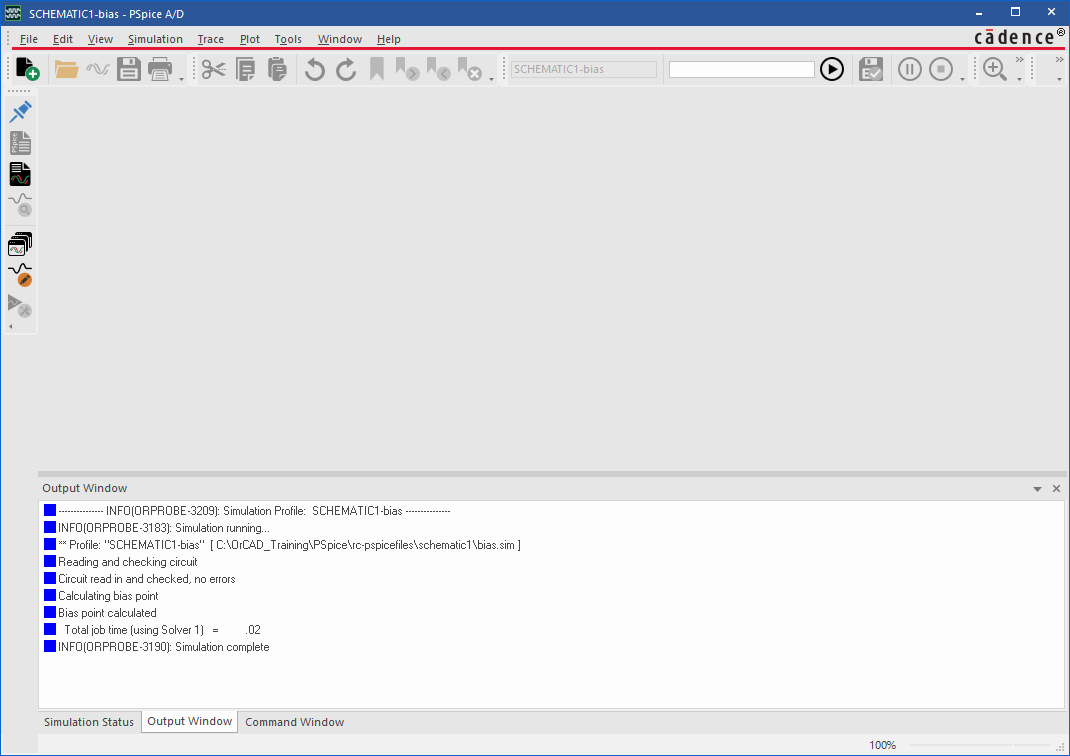Expand edit toolbar options arrow after bookmarks
This screenshot has height=756, width=1070.
point(491,79)
